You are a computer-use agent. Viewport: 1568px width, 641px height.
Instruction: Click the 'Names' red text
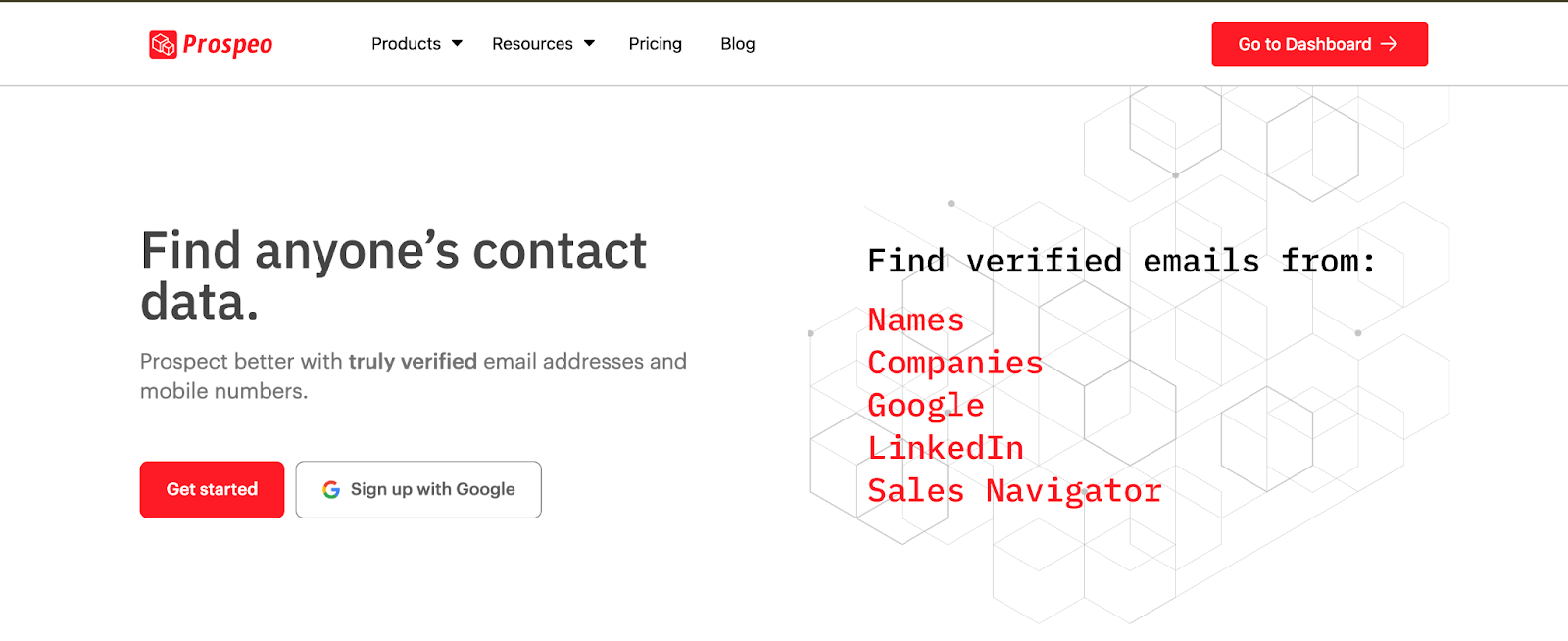coord(915,320)
